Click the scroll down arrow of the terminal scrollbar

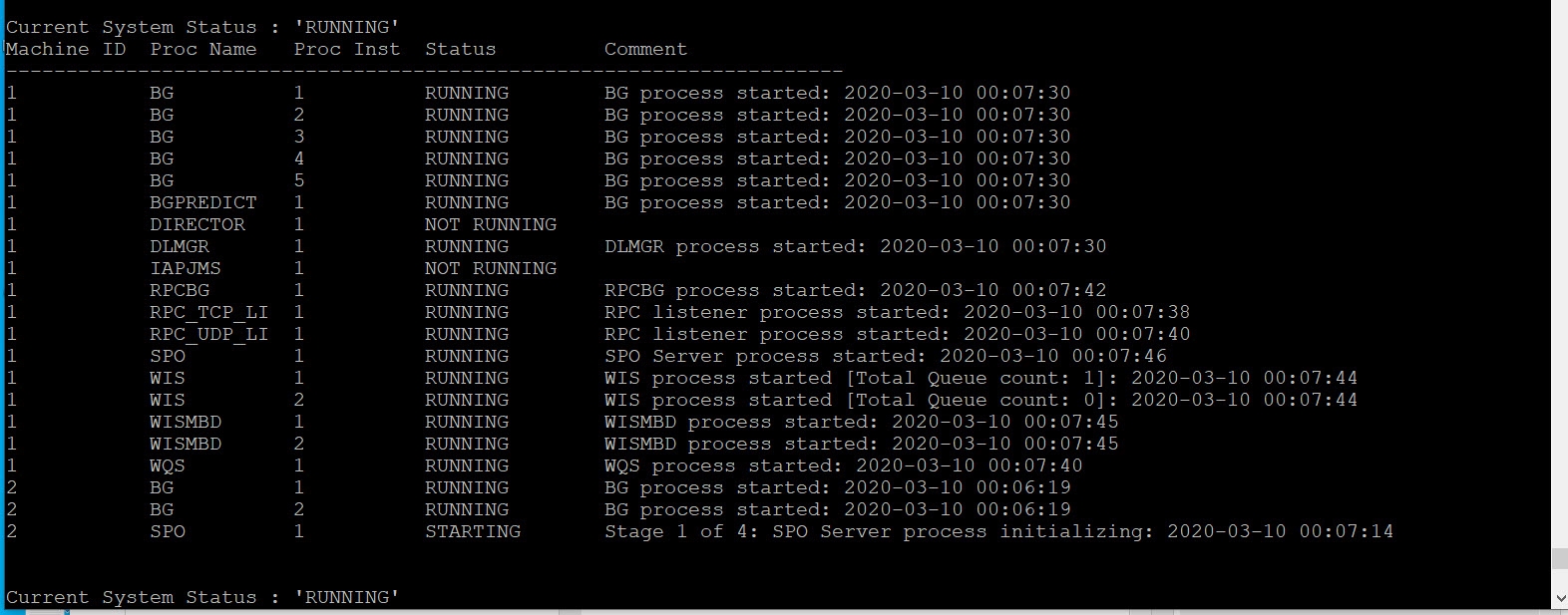1559,598
